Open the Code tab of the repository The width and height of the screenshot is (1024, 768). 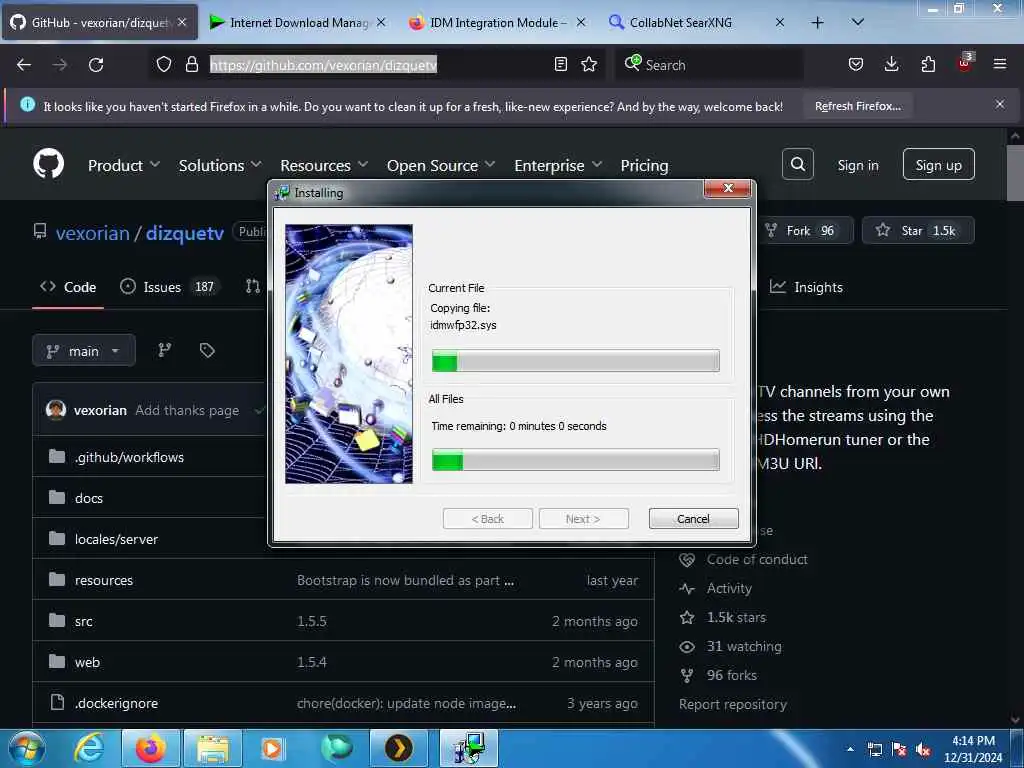[x=68, y=287]
